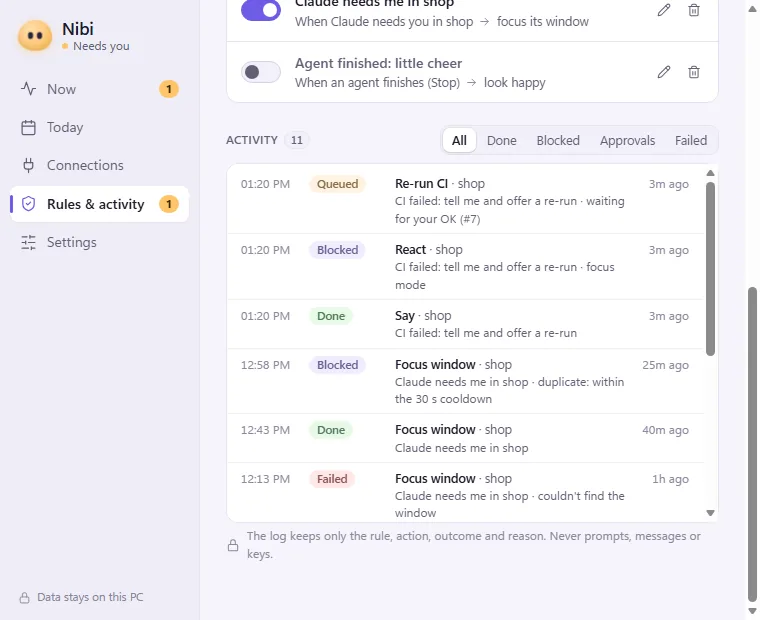Delete the 'Agent finished: little cheer' rule

694,72
